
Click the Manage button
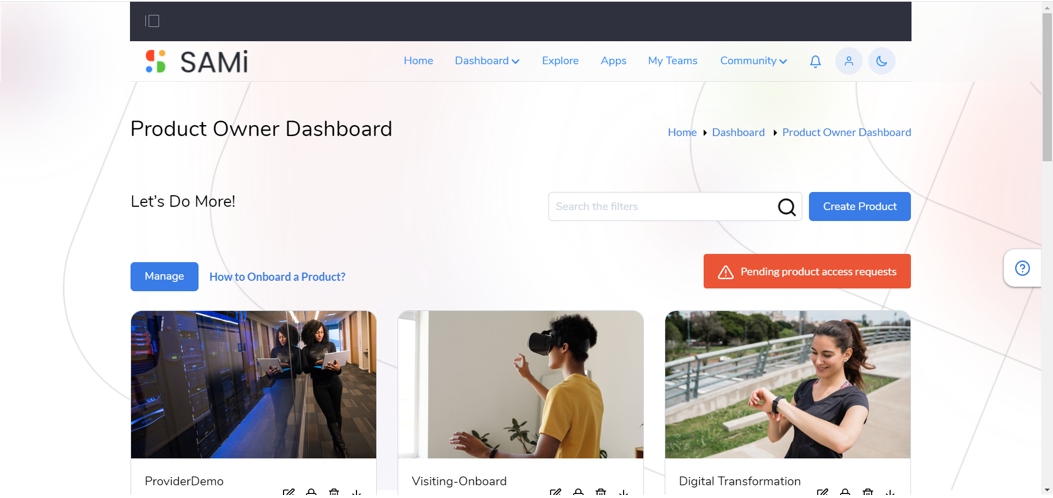point(165,277)
